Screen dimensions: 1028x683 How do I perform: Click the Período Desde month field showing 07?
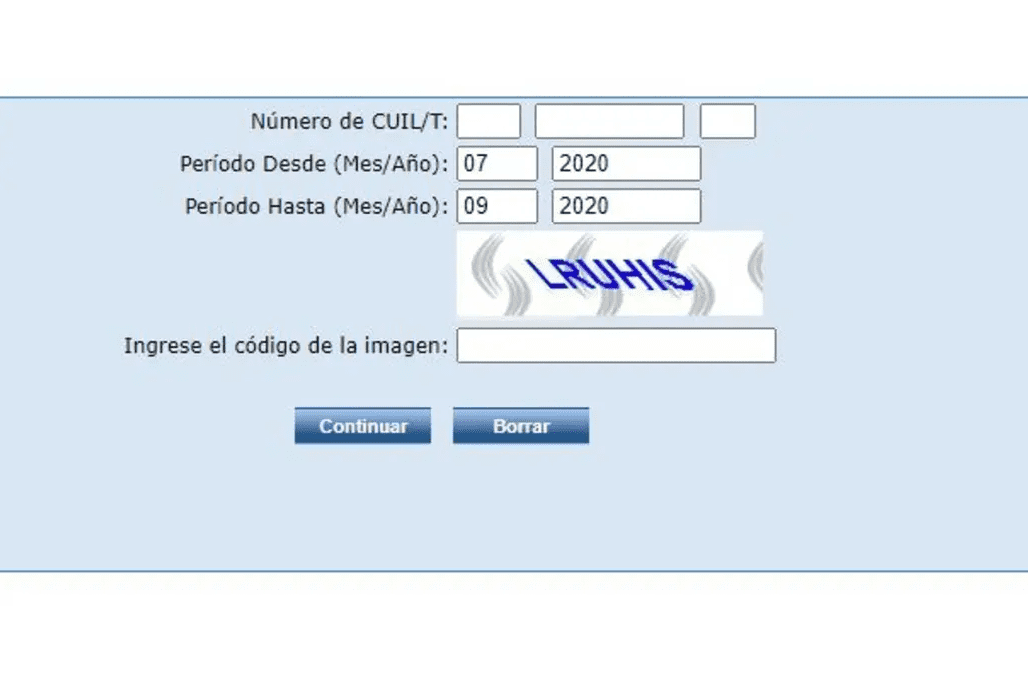click(497, 163)
